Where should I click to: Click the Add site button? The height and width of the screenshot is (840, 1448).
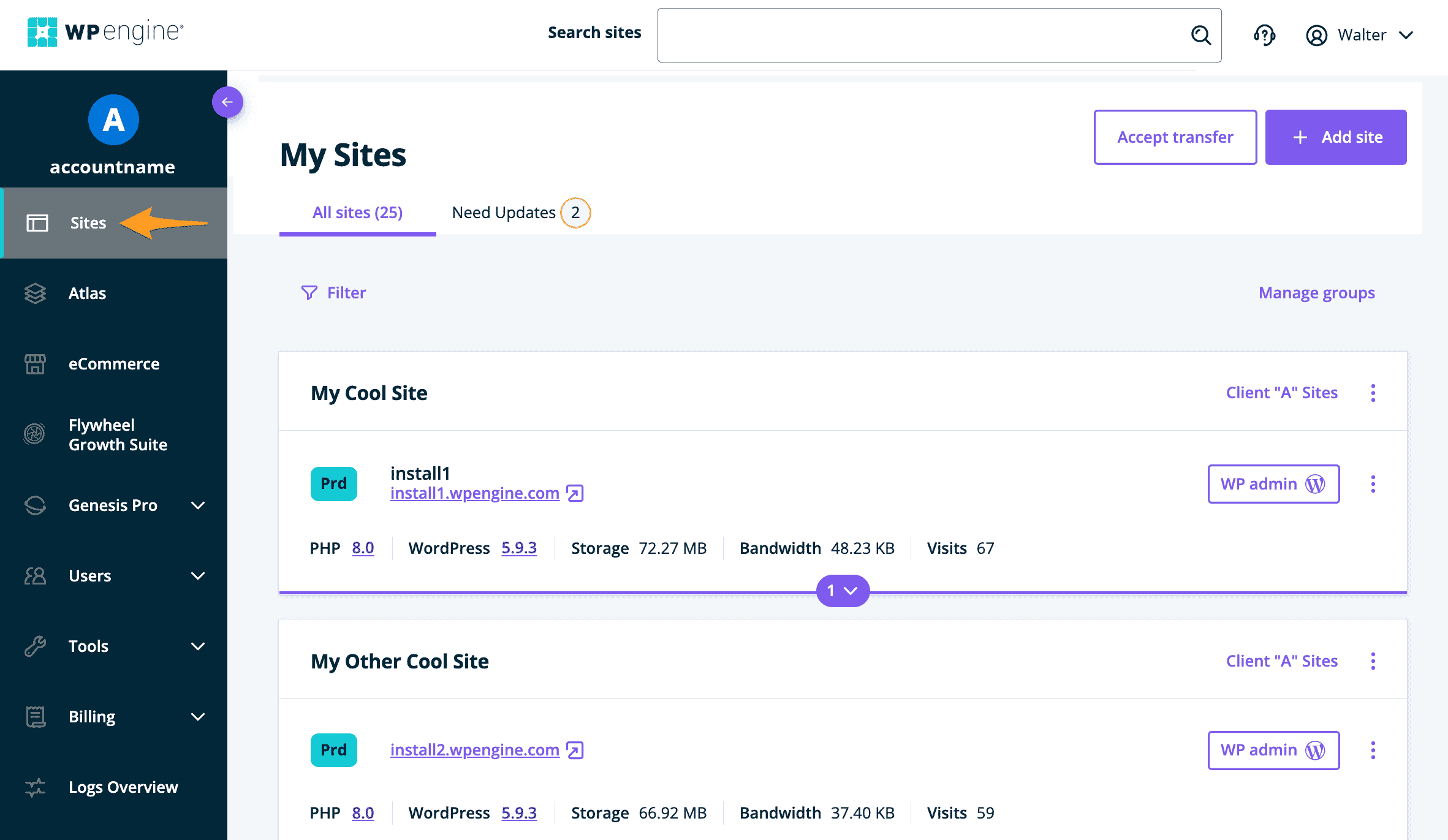pos(1335,137)
